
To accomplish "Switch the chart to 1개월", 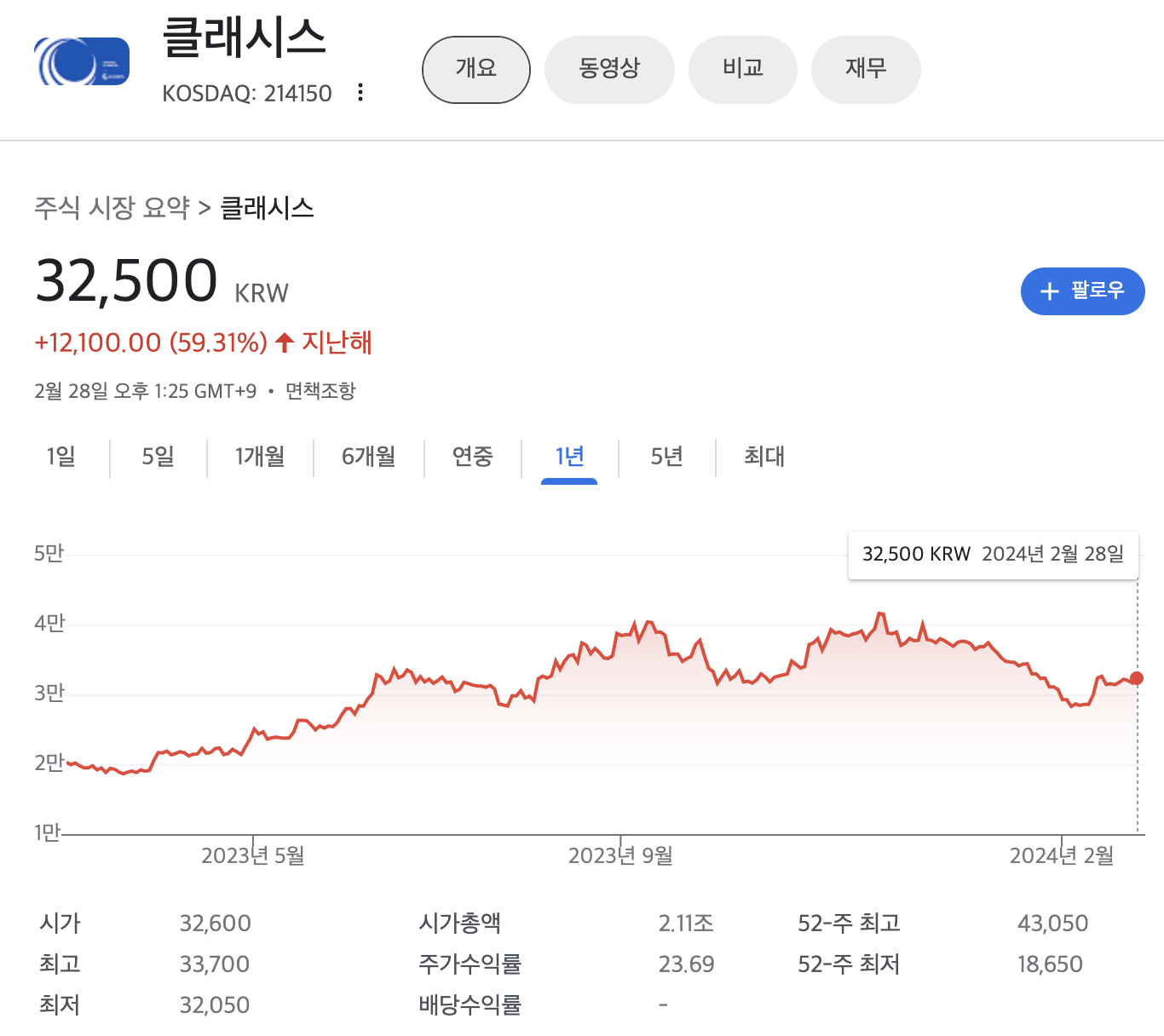I will (x=260, y=458).
